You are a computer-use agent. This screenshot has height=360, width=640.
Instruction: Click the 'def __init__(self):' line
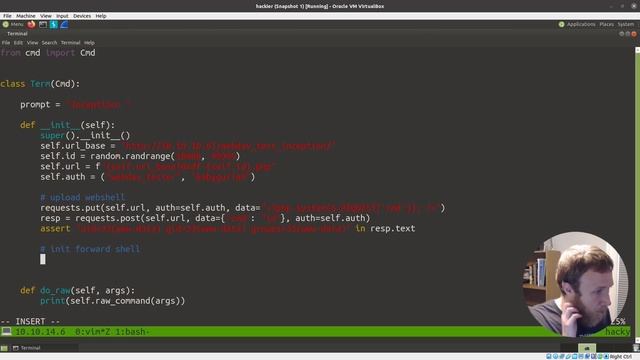pos(68,125)
